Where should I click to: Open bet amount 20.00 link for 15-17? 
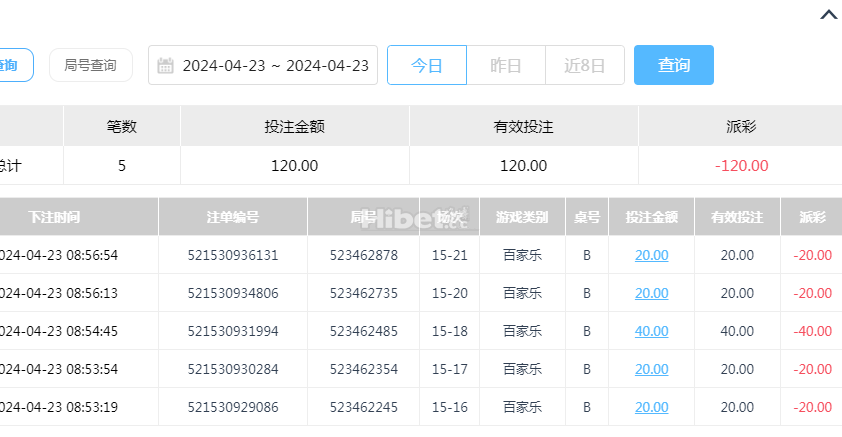coord(651,369)
